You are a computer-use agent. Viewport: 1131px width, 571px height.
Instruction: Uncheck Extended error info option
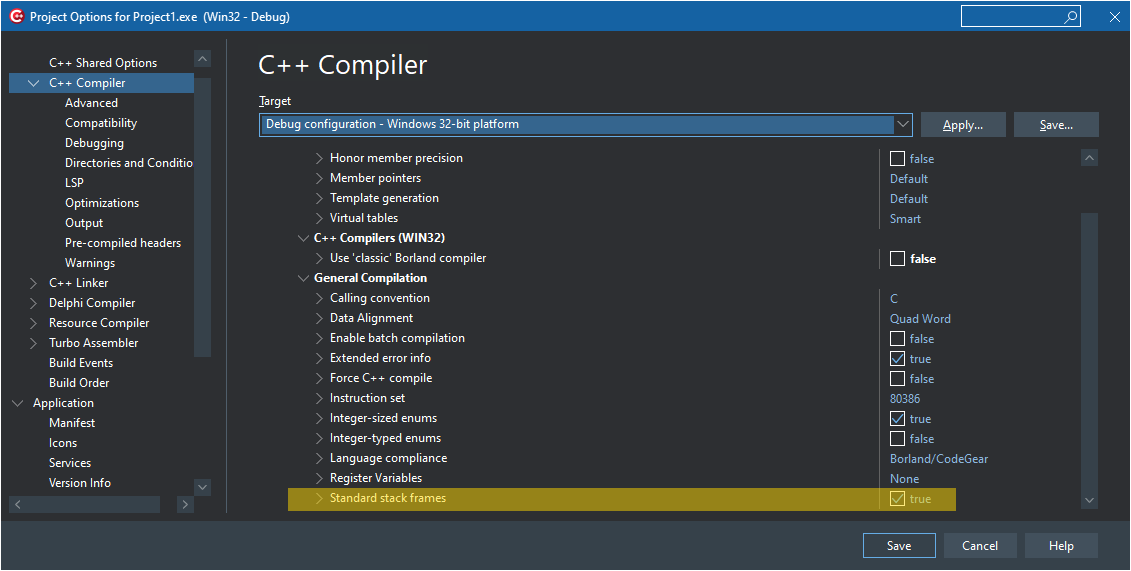point(897,359)
